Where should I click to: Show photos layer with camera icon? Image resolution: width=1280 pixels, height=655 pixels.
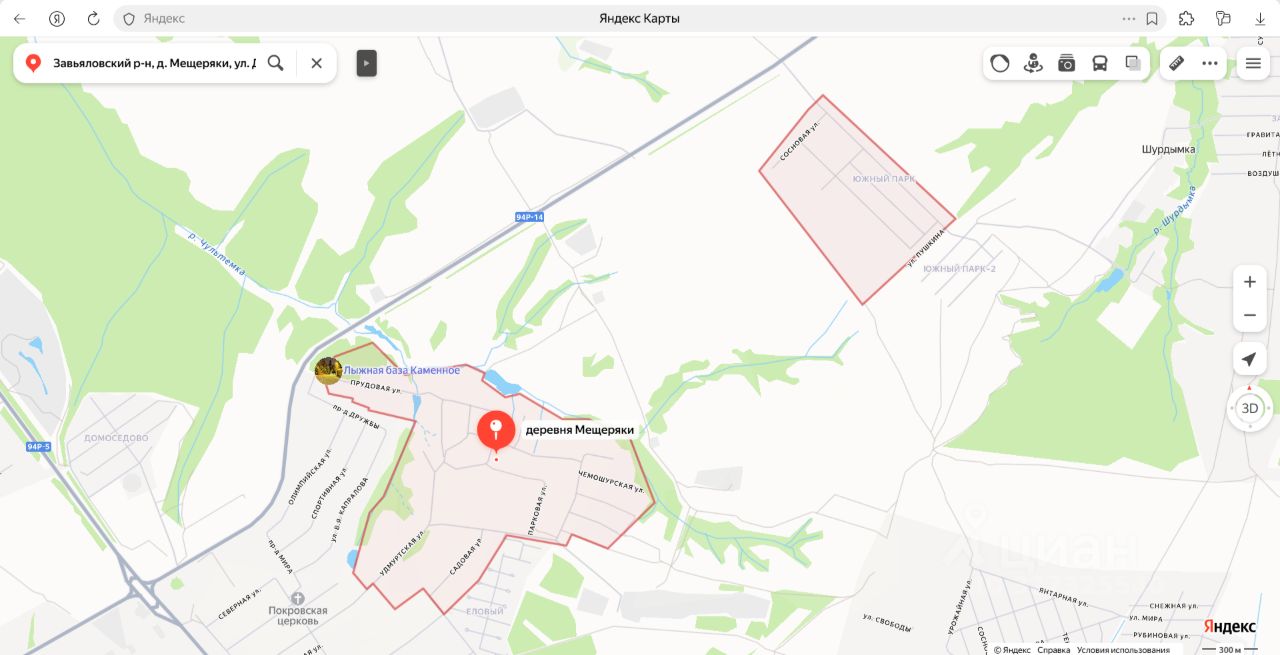point(1066,63)
